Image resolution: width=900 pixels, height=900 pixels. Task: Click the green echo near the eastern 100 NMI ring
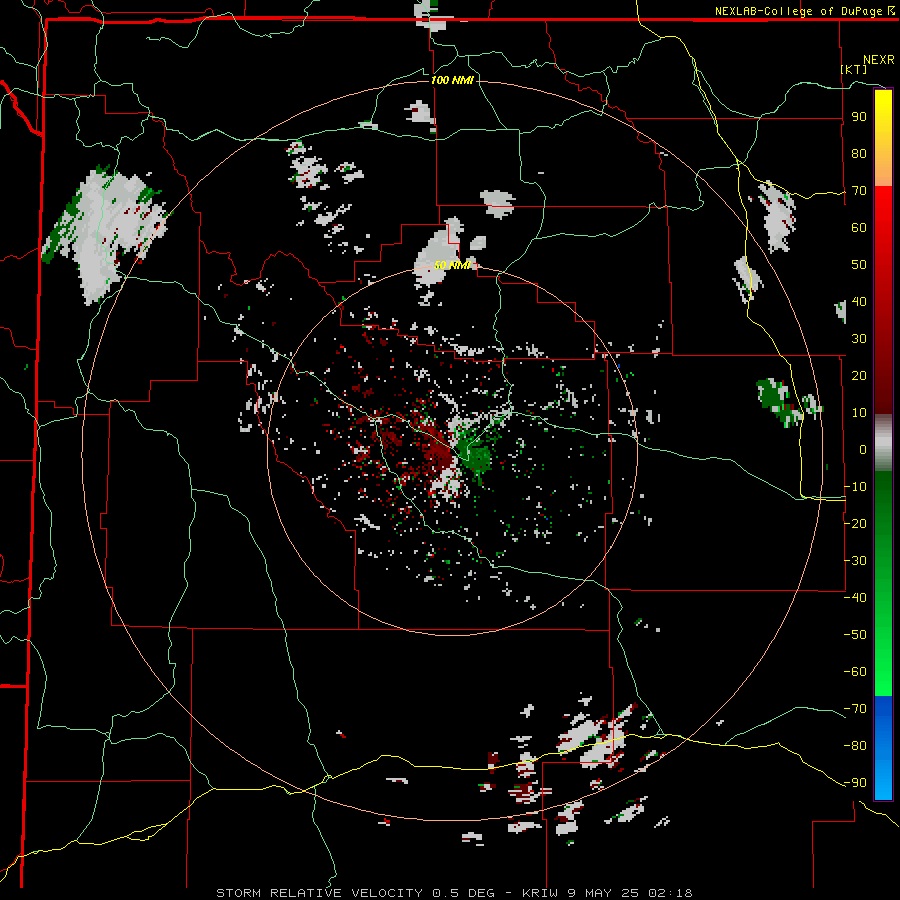pyautogui.click(x=779, y=401)
